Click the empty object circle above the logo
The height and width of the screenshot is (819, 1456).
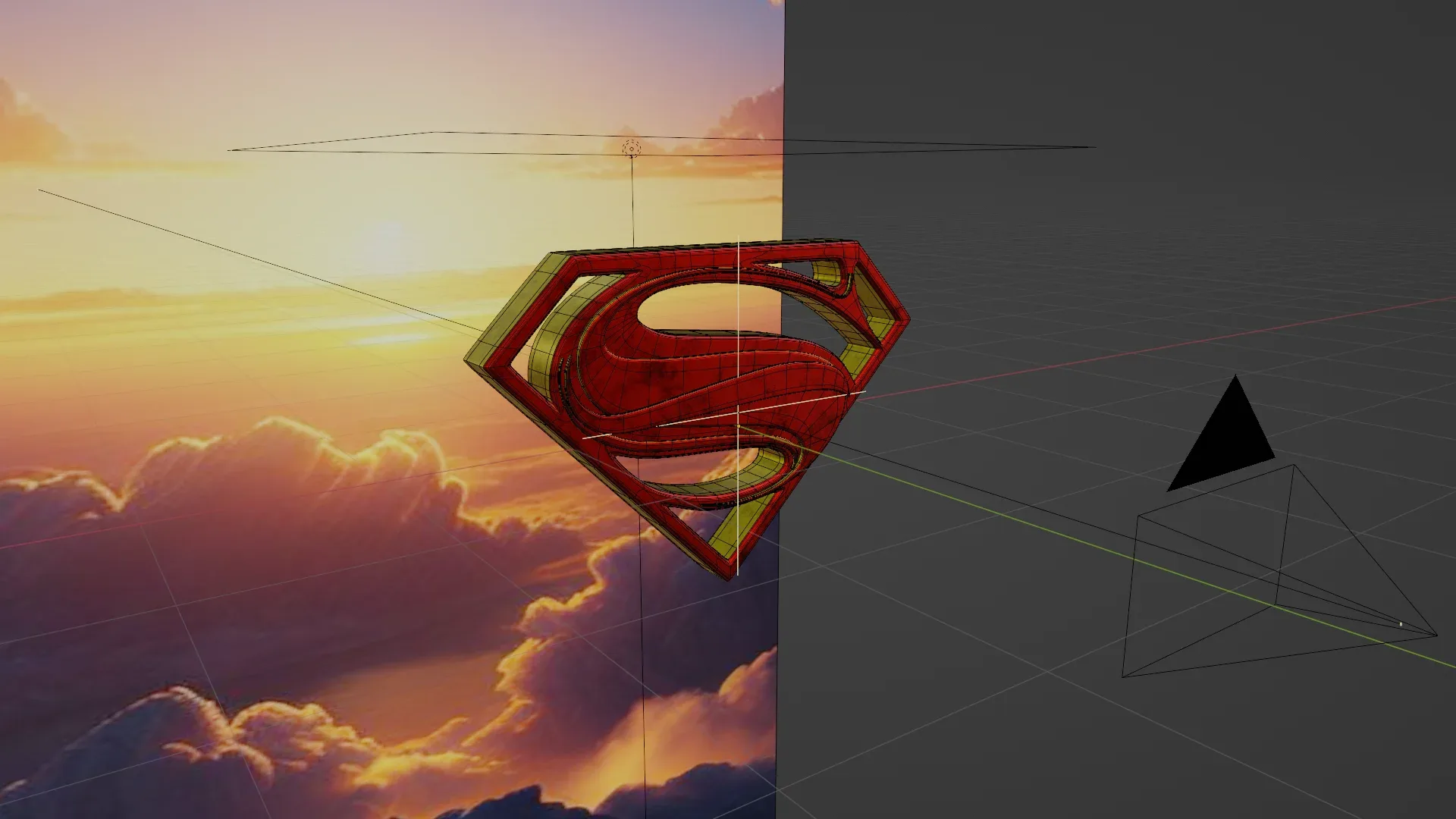coord(631,149)
